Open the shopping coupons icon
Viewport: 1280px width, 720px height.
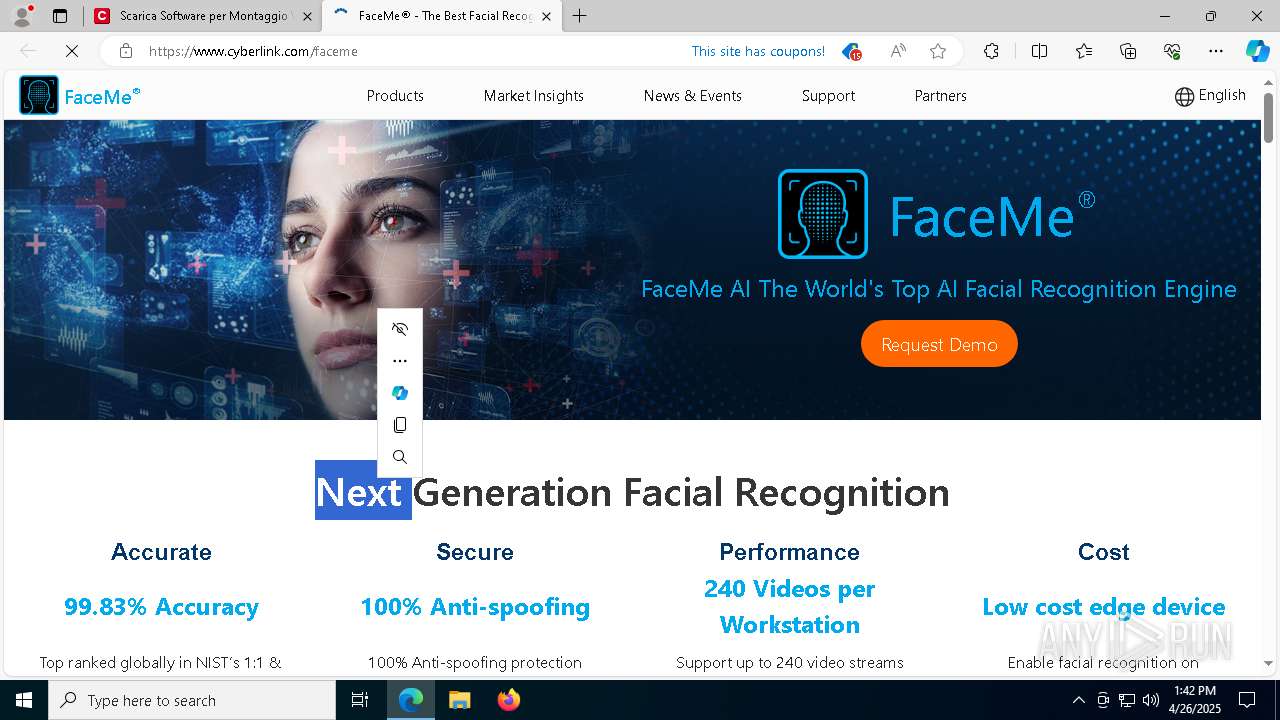coord(851,51)
